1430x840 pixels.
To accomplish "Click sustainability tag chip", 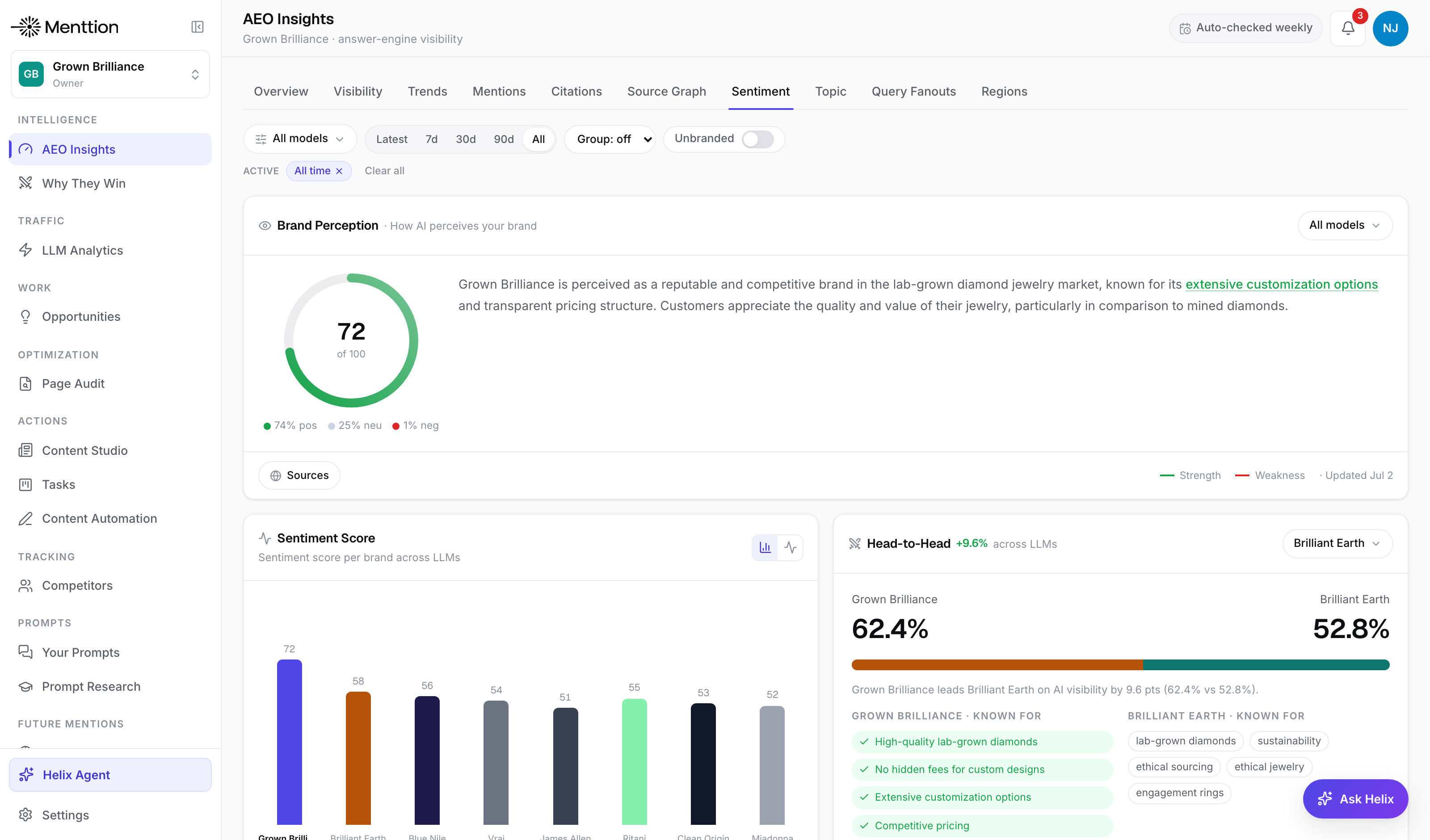I will 1289,741.
